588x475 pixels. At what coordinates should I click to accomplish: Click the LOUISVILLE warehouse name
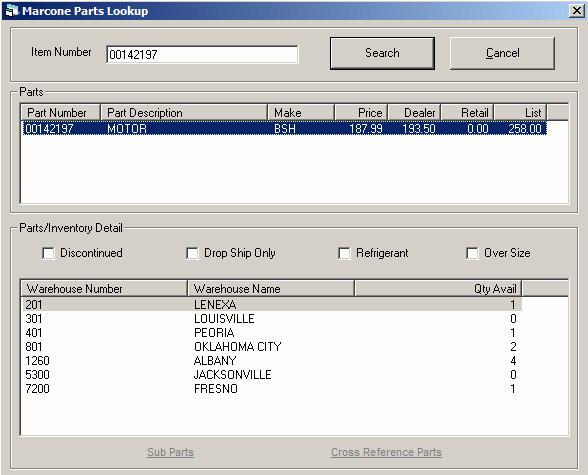pyautogui.click(x=224, y=319)
